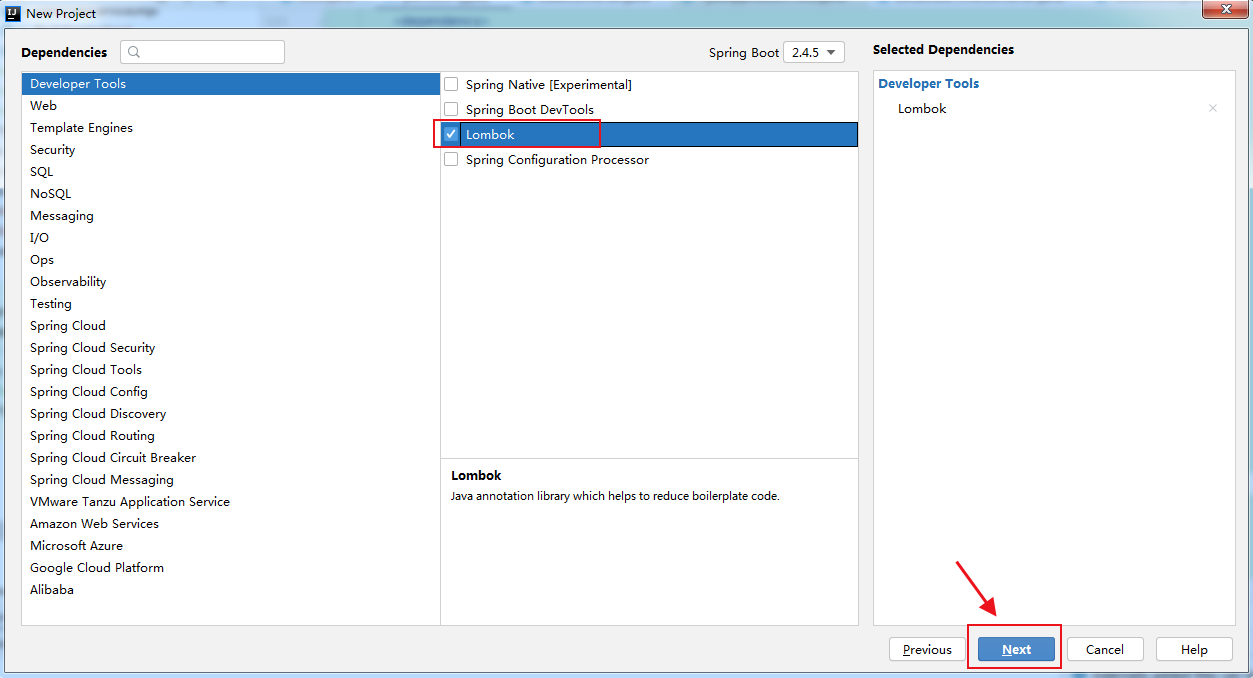The width and height of the screenshot is (1253, 678).
Task: Tick Spring Configuration Processor checkbox
Action: pyautogui.click(x=451, y=159)
